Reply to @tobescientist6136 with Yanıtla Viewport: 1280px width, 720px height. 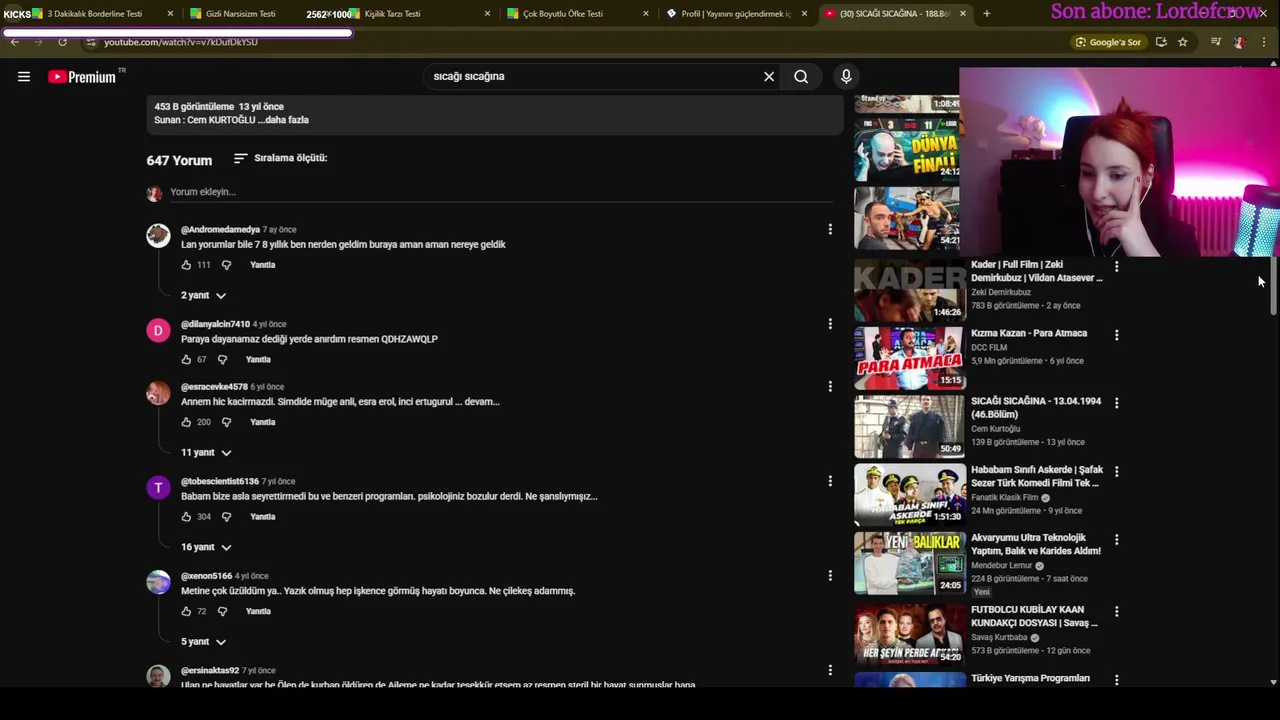coord(262,517)
